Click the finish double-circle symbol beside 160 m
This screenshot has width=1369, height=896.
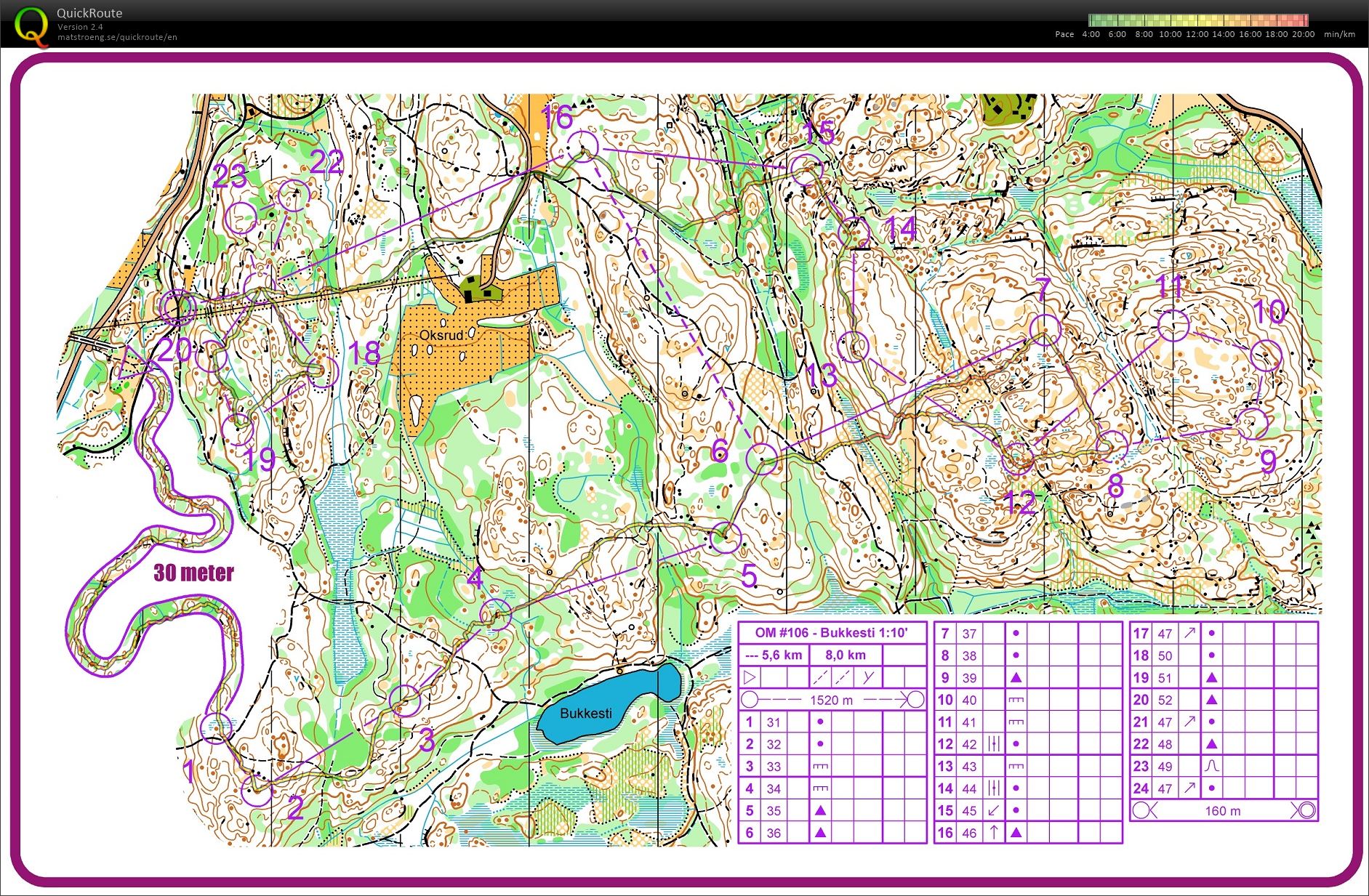click(x=1306, y=810)
